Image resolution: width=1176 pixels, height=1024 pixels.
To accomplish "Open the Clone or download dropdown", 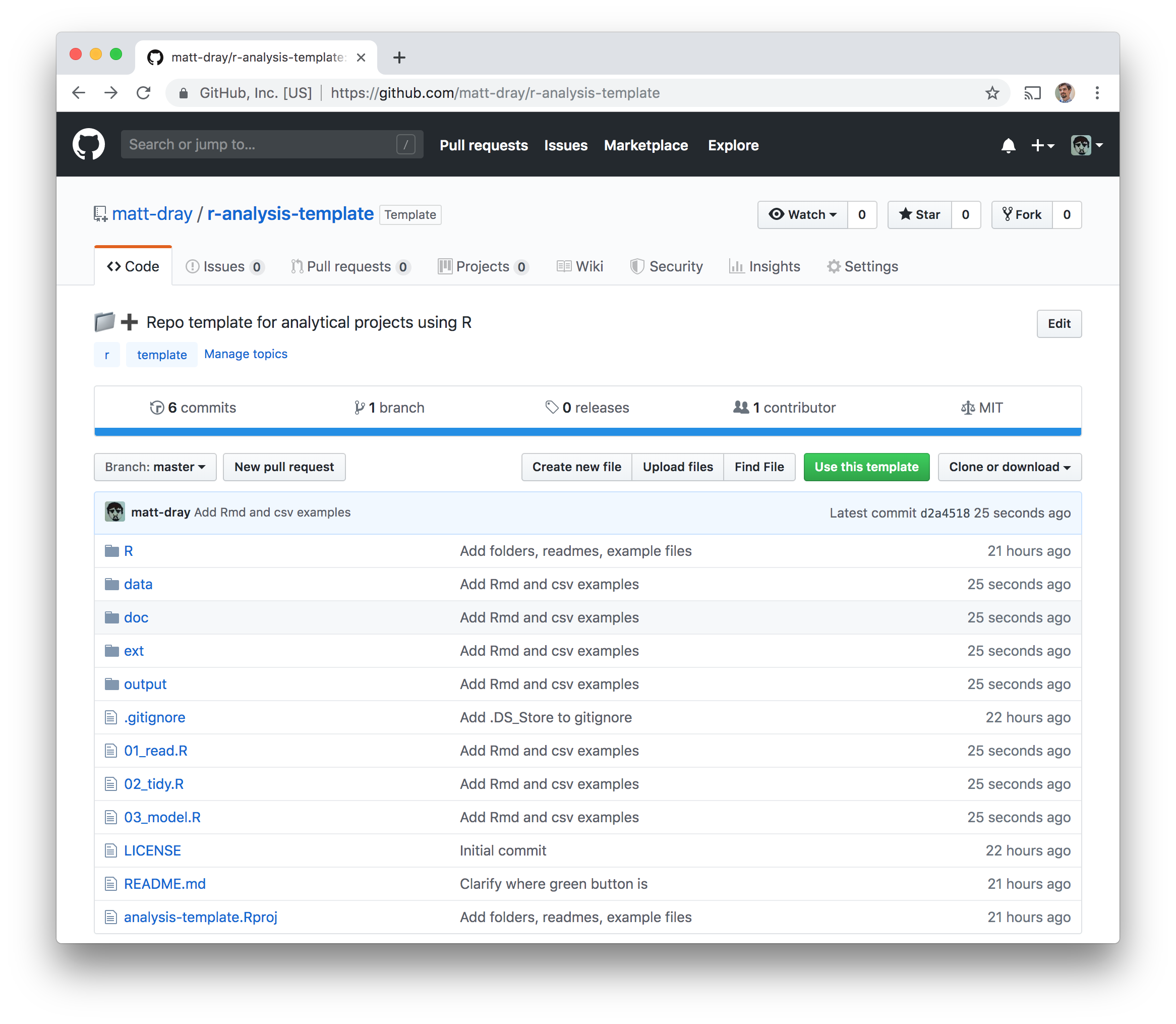I will (x=1009, y=467).
